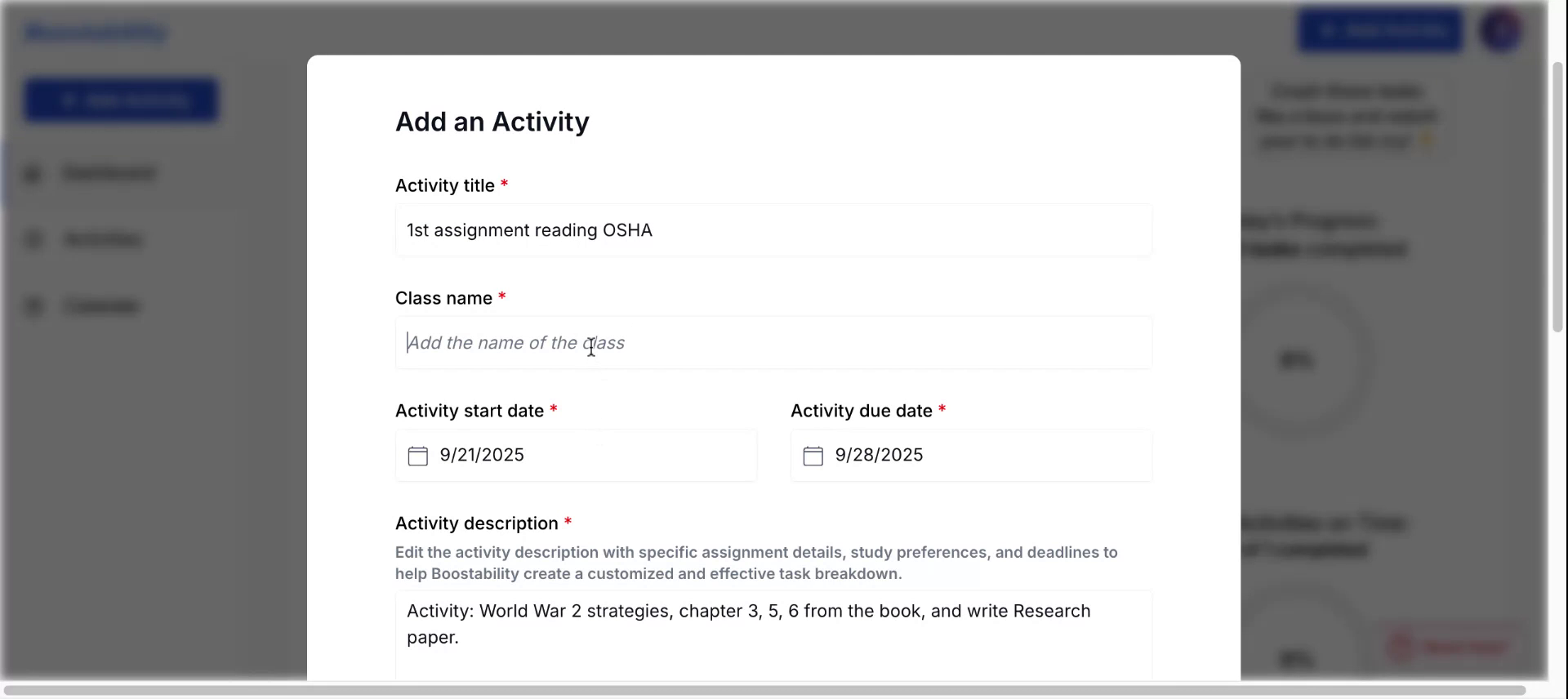This screenshot has height=699, width=1568.
Task: Click the Boostability logo at top-left
Action: [x=96, y=33]
